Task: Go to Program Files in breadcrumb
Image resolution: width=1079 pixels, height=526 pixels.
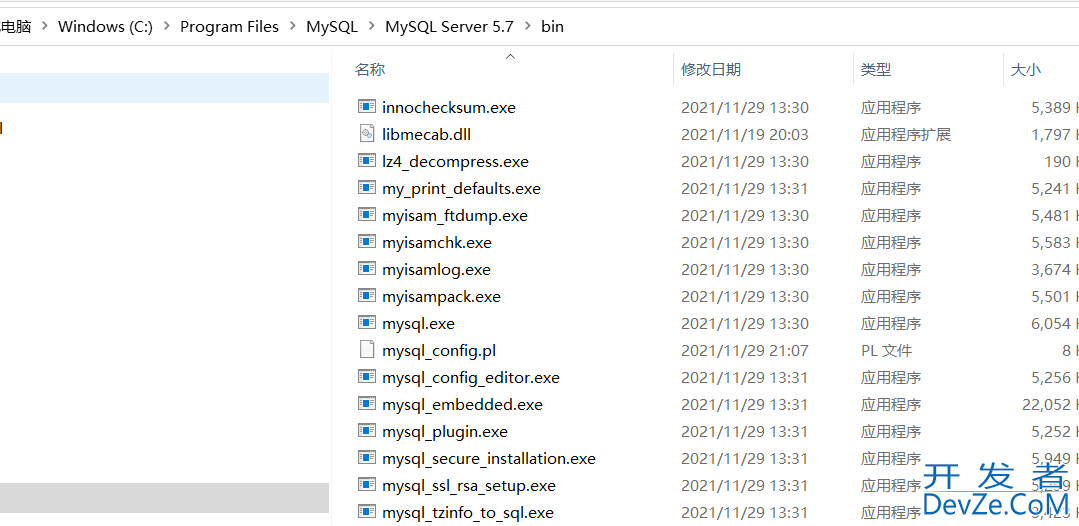Action: (229, 27)
